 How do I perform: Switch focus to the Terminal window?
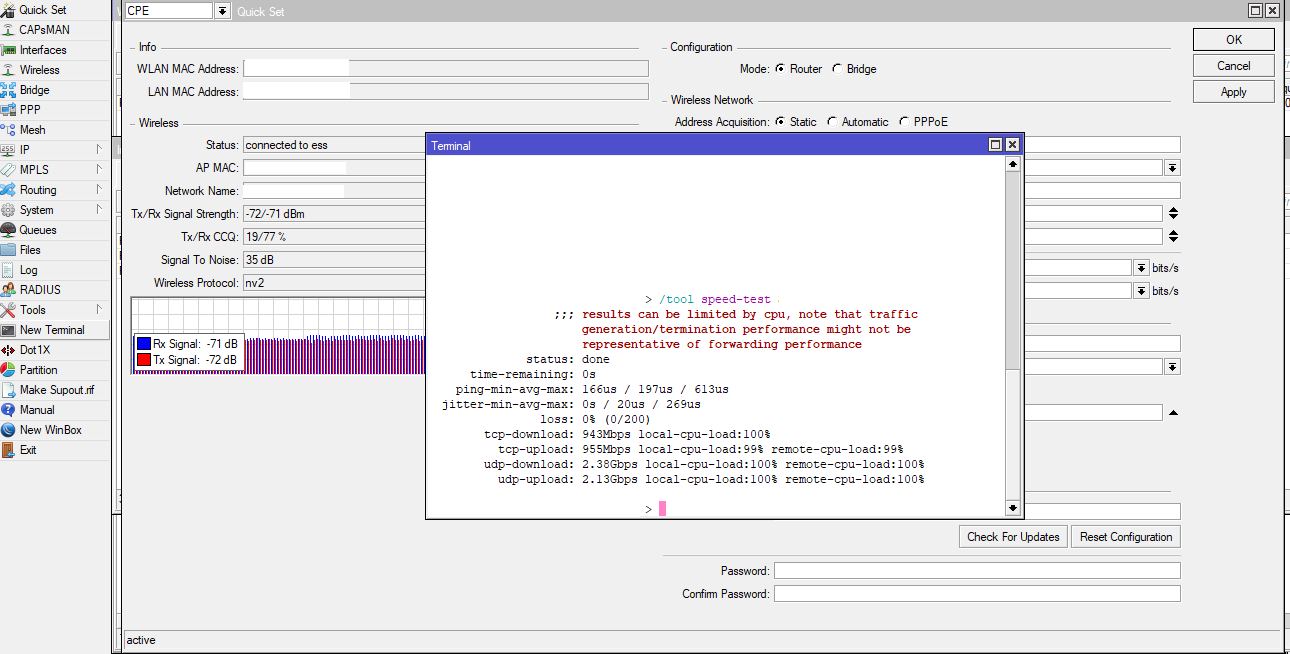point(700,145)
